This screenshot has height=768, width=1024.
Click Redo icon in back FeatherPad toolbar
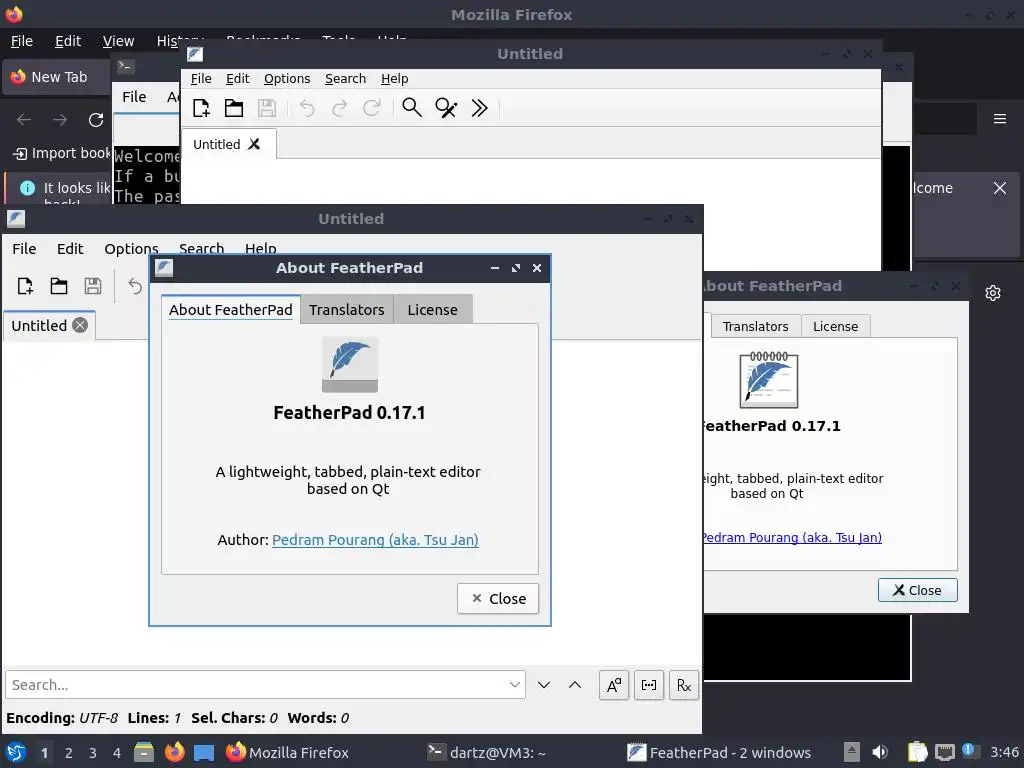click(x=340, y=108)
